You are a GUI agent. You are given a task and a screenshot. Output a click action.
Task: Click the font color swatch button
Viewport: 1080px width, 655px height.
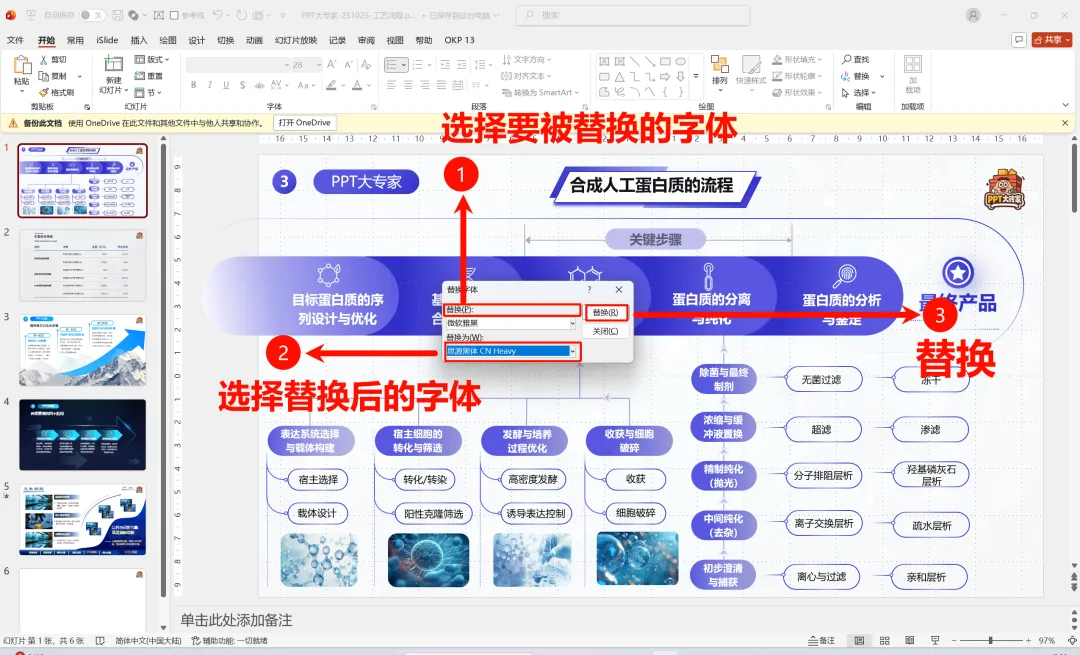tap(357, 85)
